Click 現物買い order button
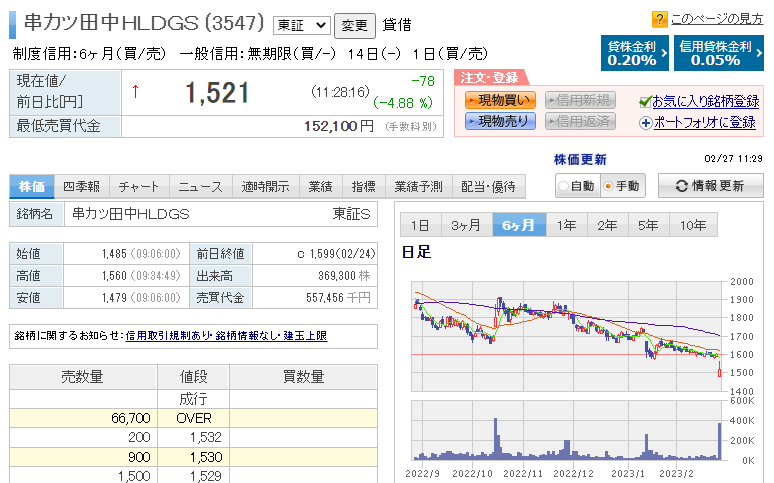 [x=500, y=101]
